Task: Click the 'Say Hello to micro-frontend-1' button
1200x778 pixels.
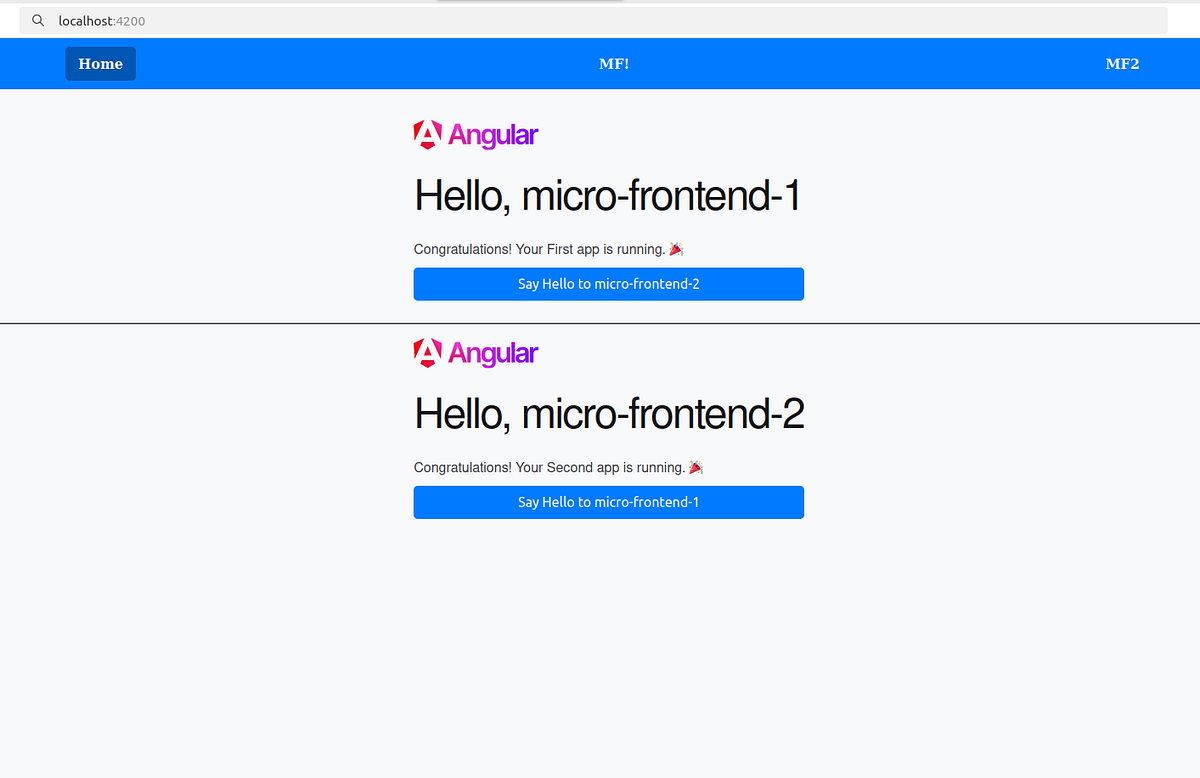Action: click(x=608, y=502)
